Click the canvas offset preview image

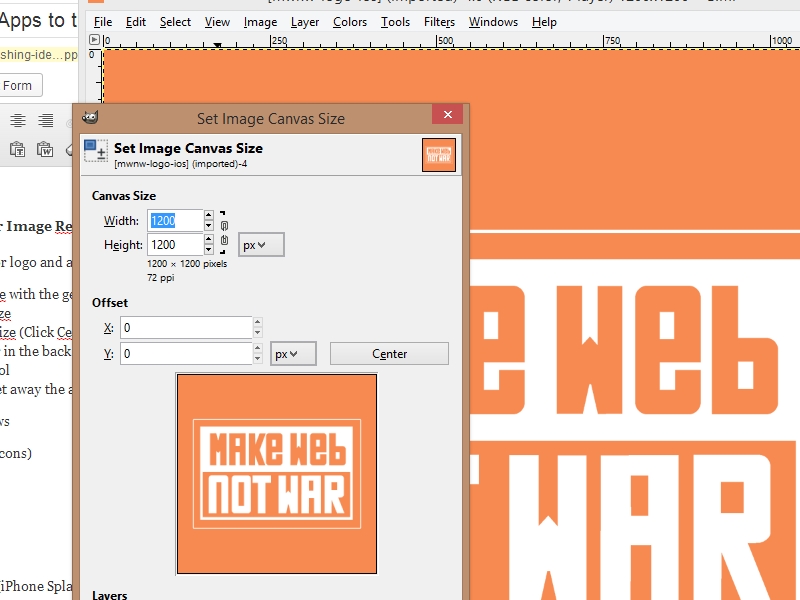coord(277,474)
